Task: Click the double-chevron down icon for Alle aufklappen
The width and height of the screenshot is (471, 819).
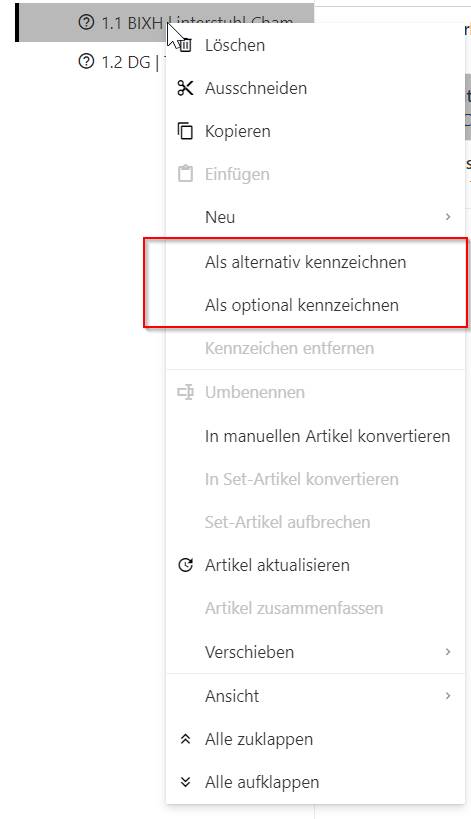Action: click(x=185, y=782)
